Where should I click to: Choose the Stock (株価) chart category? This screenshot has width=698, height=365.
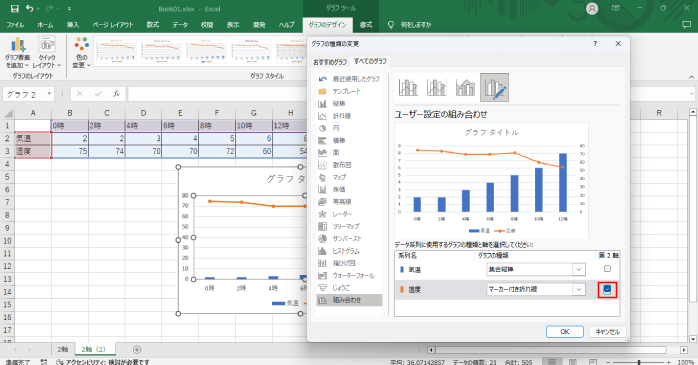tap(349, 189)
